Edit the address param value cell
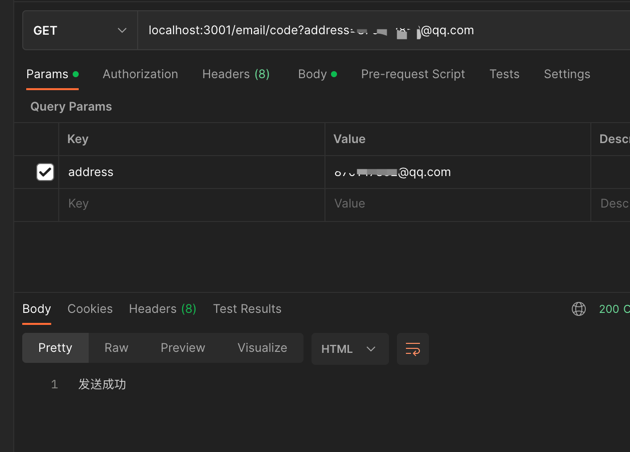 coord(456,172)
